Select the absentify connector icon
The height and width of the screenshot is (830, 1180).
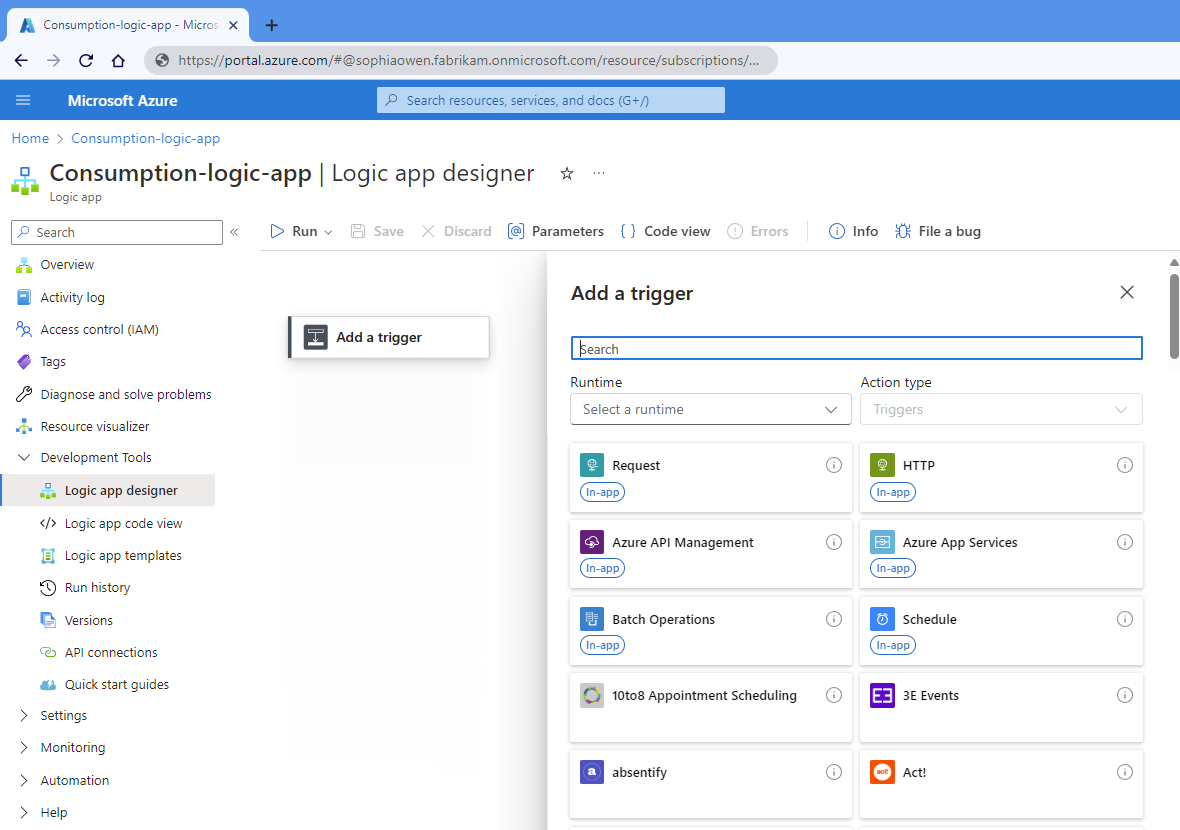point(592,772)
